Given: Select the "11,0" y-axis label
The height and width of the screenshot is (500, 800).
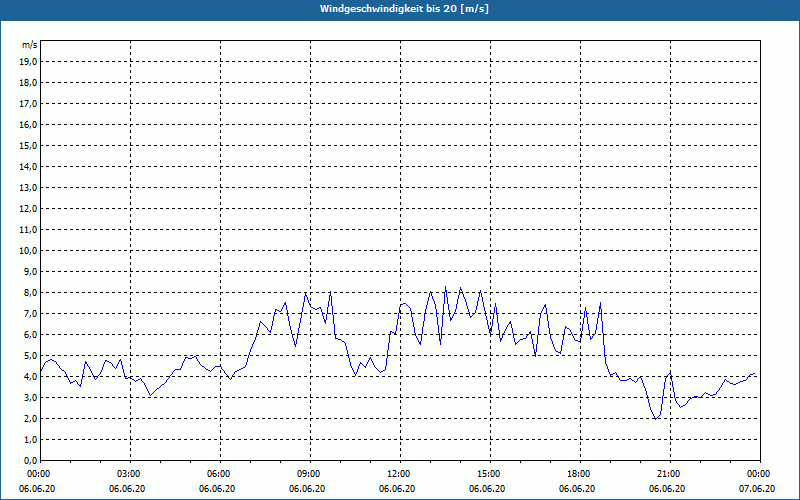Looking at the screenshot, I should click(28, 230).
